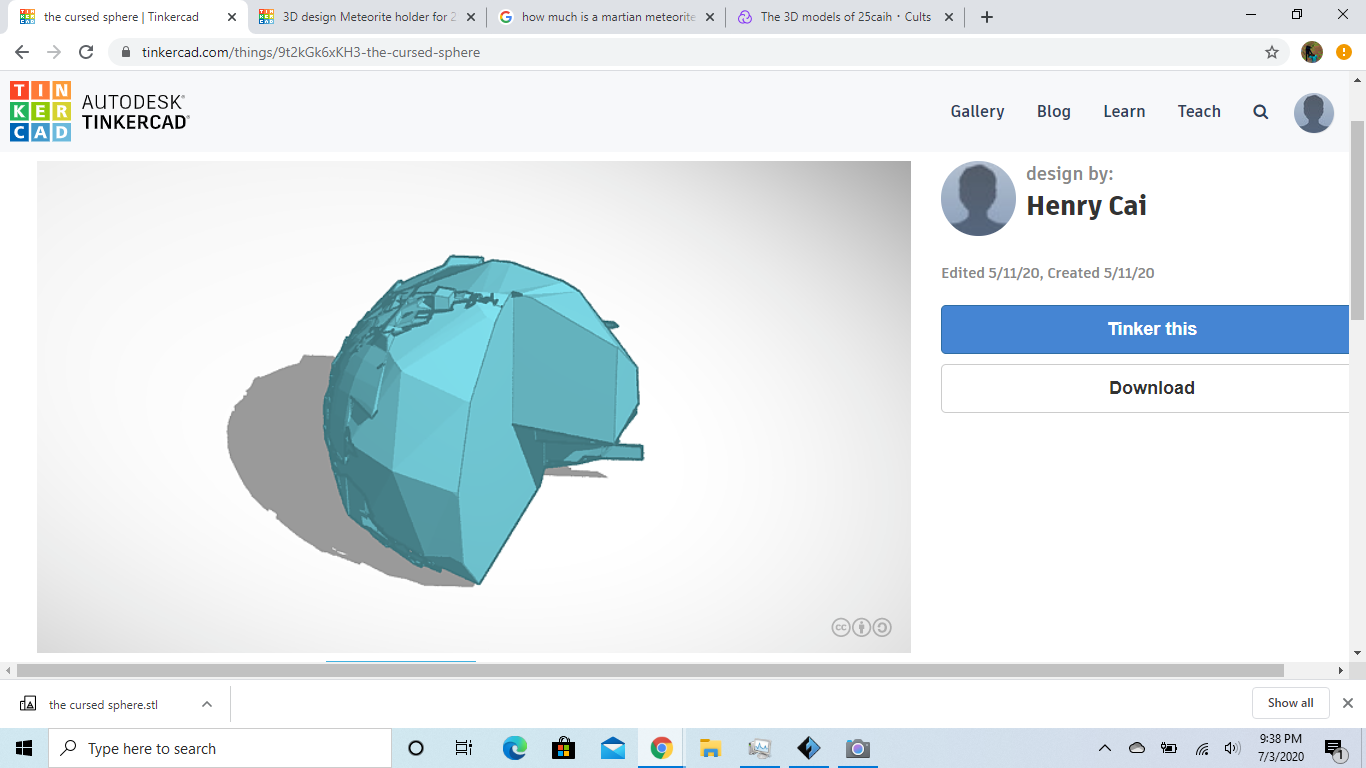The width and height of the screenshot is (1366, 768).
Task: Open Microsoft Store from the taskbar
Action: click(563, 748)
